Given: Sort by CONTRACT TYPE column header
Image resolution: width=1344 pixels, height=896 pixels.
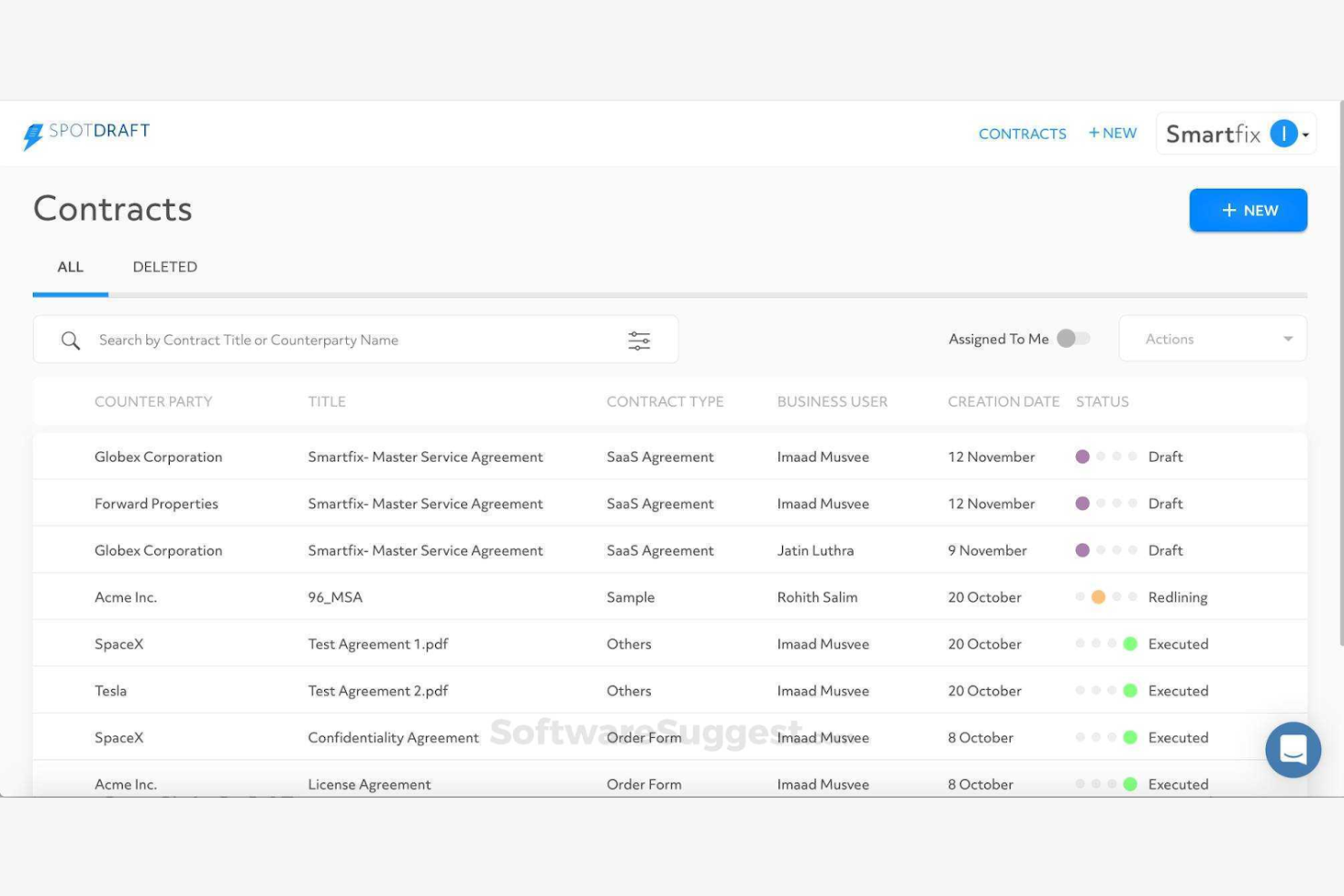Looking at the screenshot, I should tap(665, 401).
